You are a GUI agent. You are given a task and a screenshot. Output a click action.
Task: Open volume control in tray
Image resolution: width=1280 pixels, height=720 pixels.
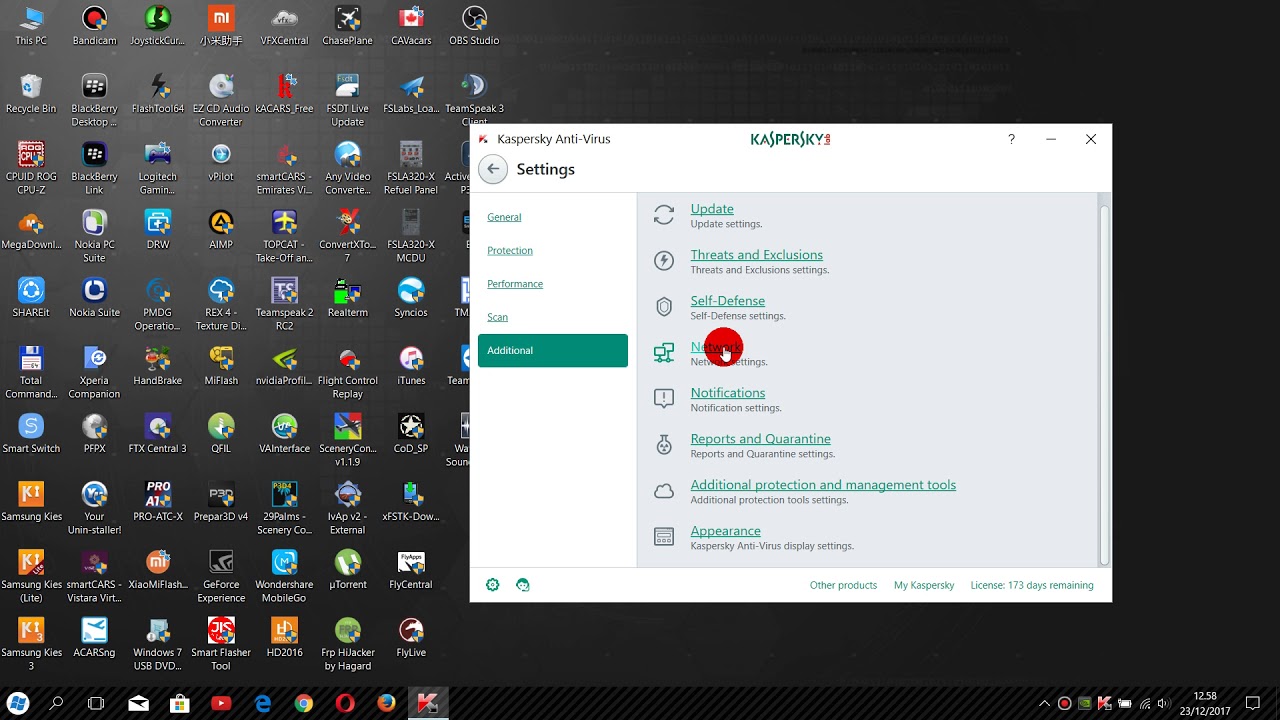click(1164, 704)
